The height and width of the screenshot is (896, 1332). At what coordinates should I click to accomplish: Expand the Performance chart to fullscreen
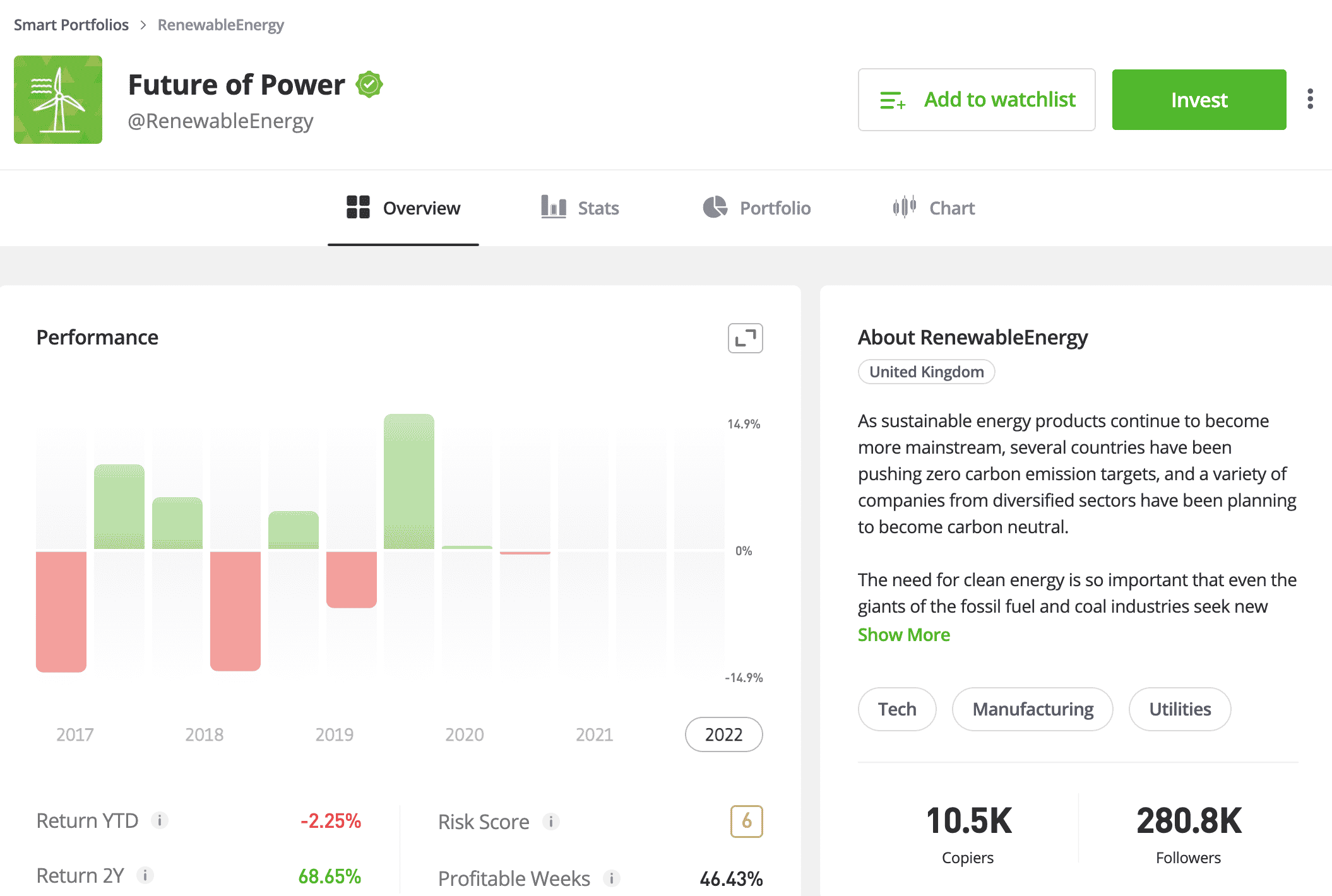point(745,338)
